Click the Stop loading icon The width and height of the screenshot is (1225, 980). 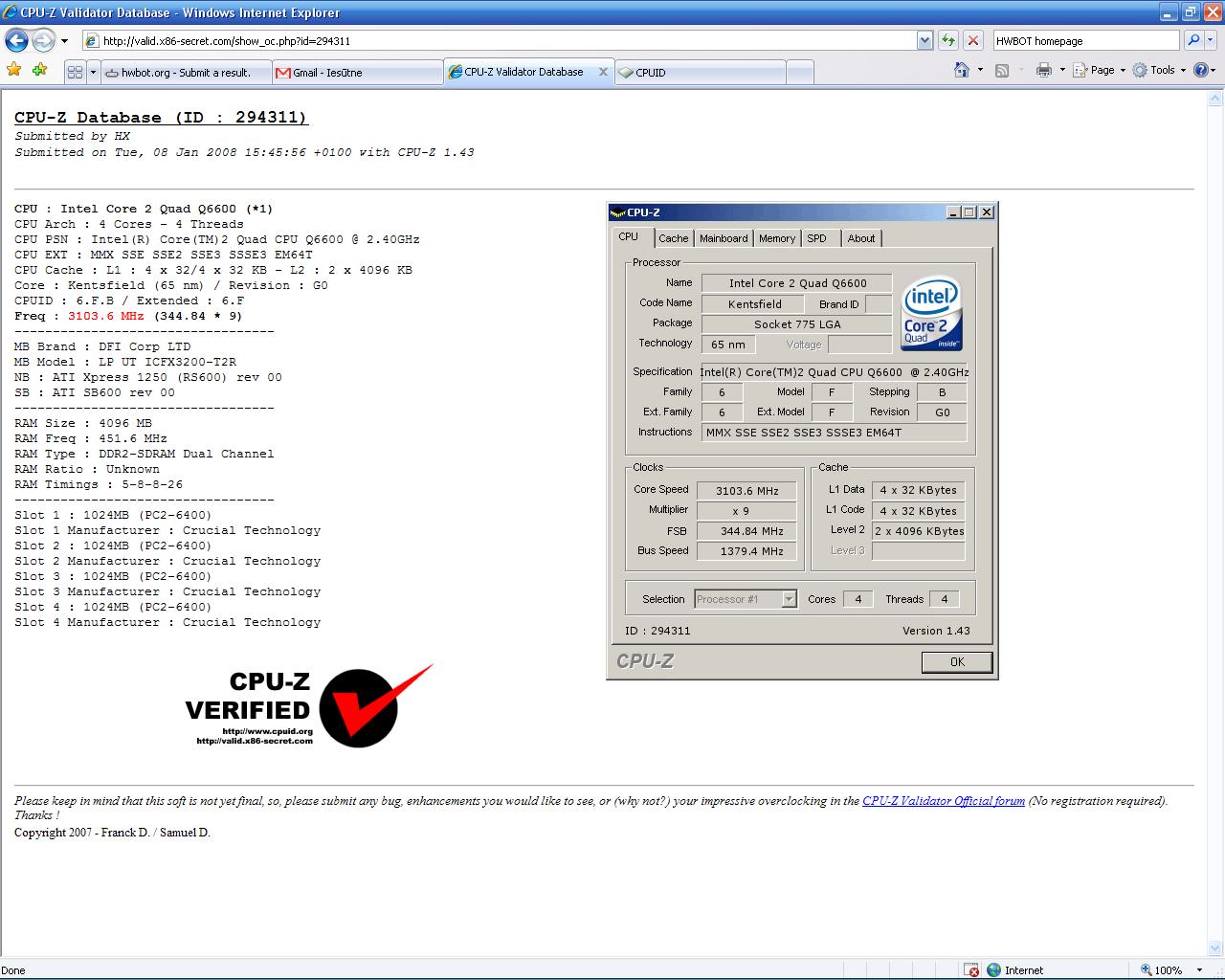pyautogui.click(x=973, y=40)
